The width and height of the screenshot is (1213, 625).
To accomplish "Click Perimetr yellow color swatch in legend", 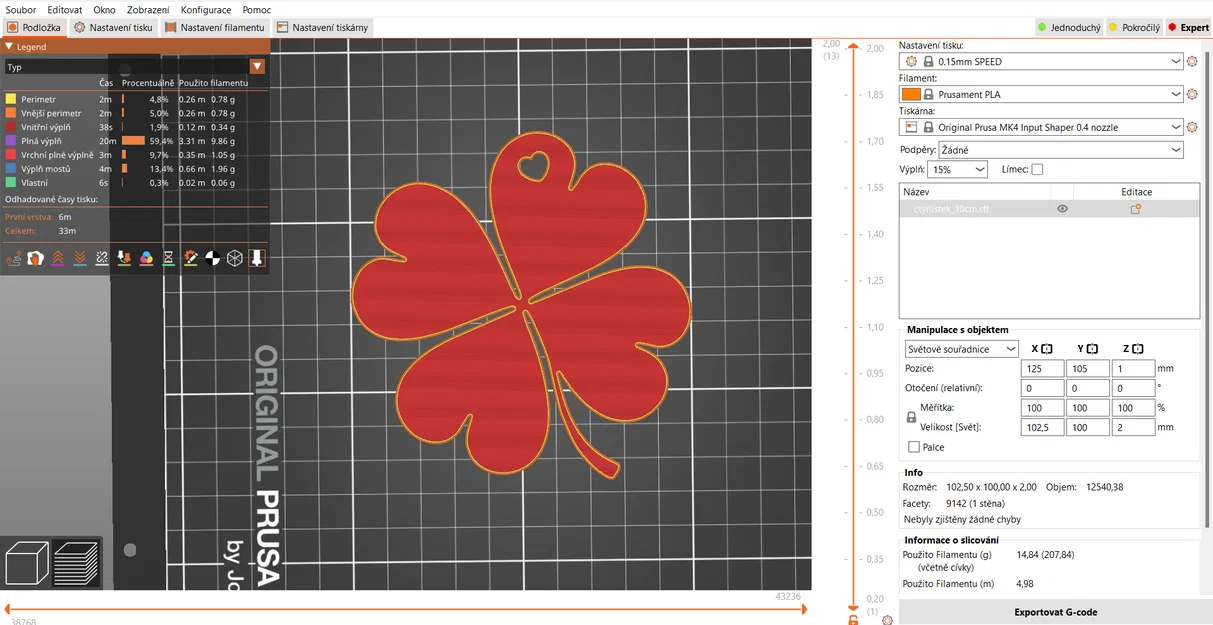I will 10,99.
